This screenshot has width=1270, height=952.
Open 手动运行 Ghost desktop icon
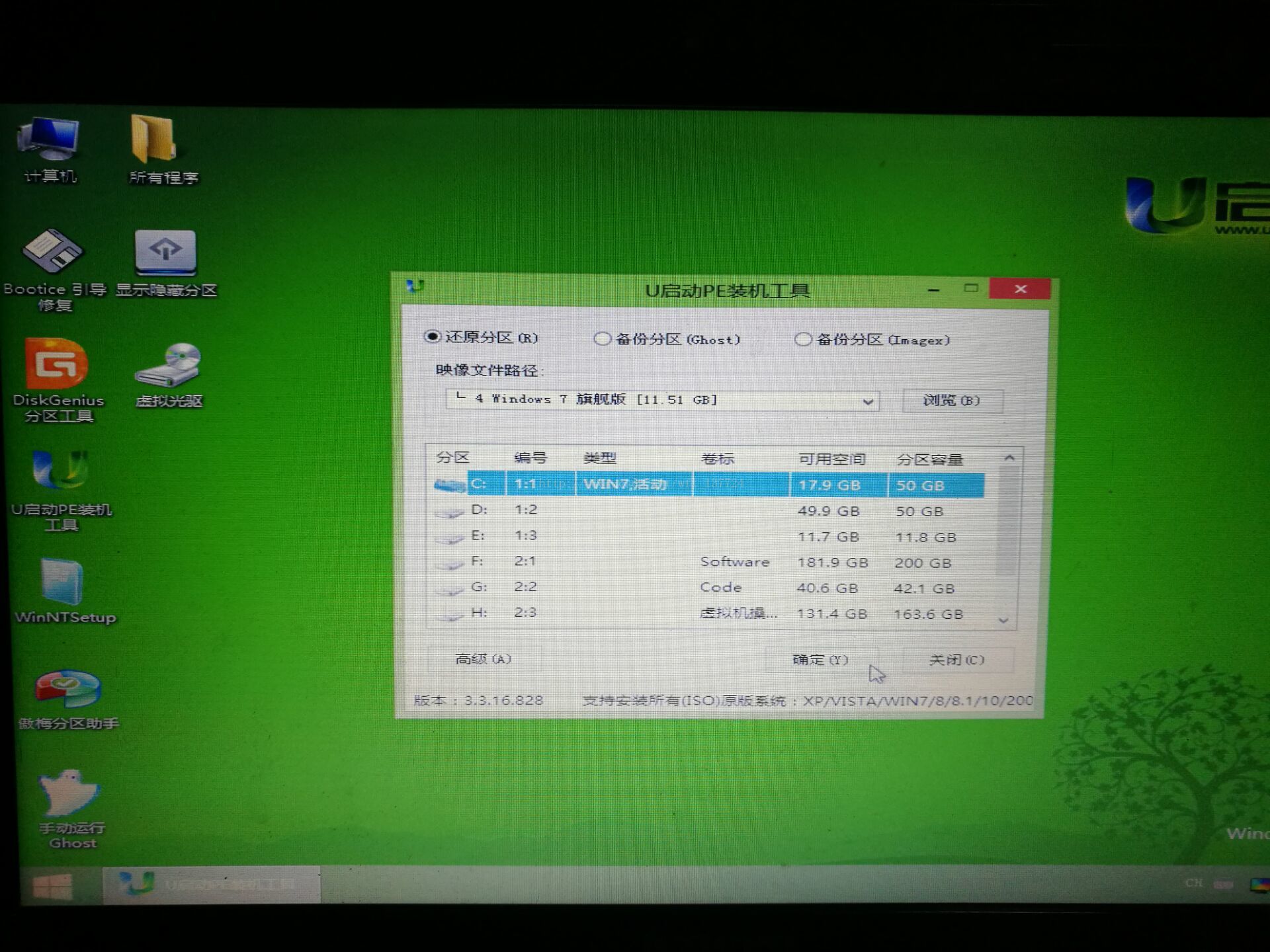(x=70, y=809)
